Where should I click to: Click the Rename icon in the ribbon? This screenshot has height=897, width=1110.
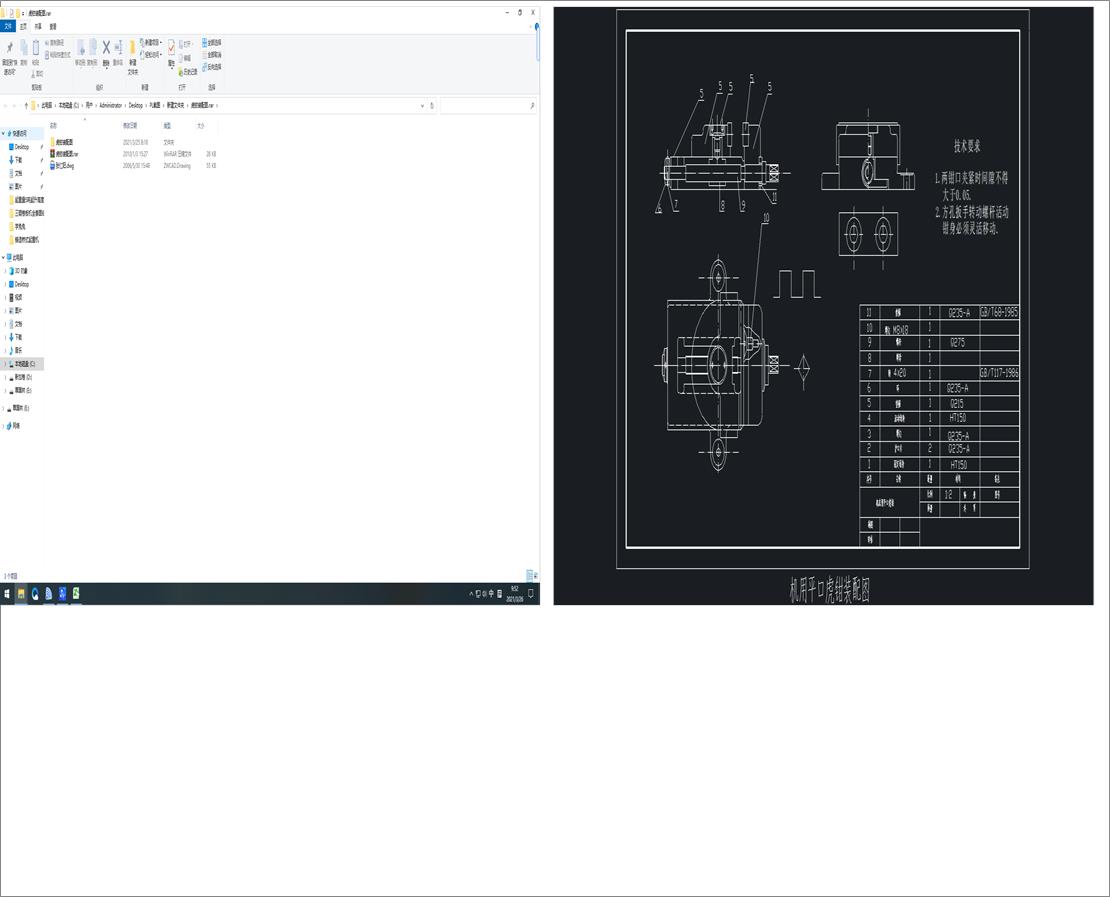click(118, 47)
